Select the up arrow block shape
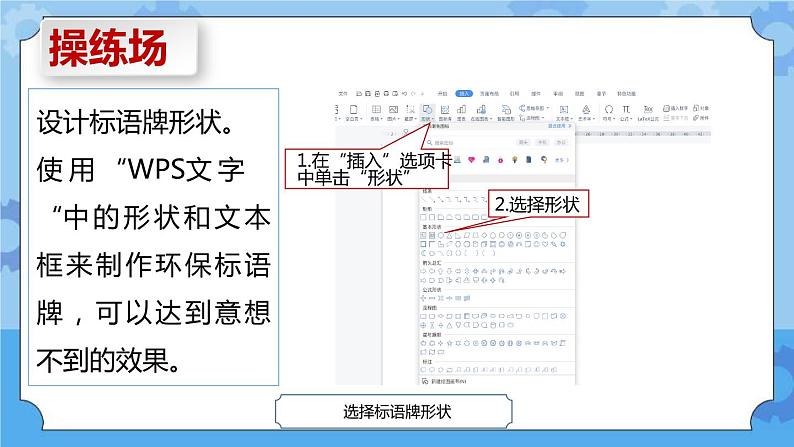 (441, 271)
